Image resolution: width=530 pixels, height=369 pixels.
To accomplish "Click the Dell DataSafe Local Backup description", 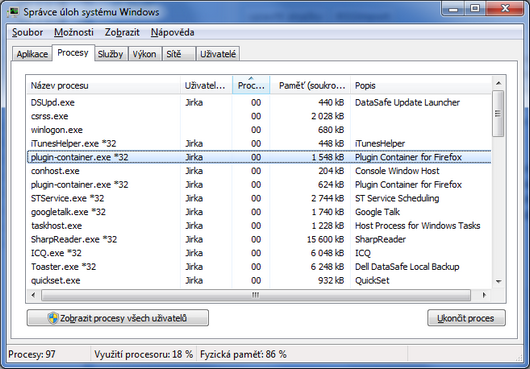I will tap(407, 267).
